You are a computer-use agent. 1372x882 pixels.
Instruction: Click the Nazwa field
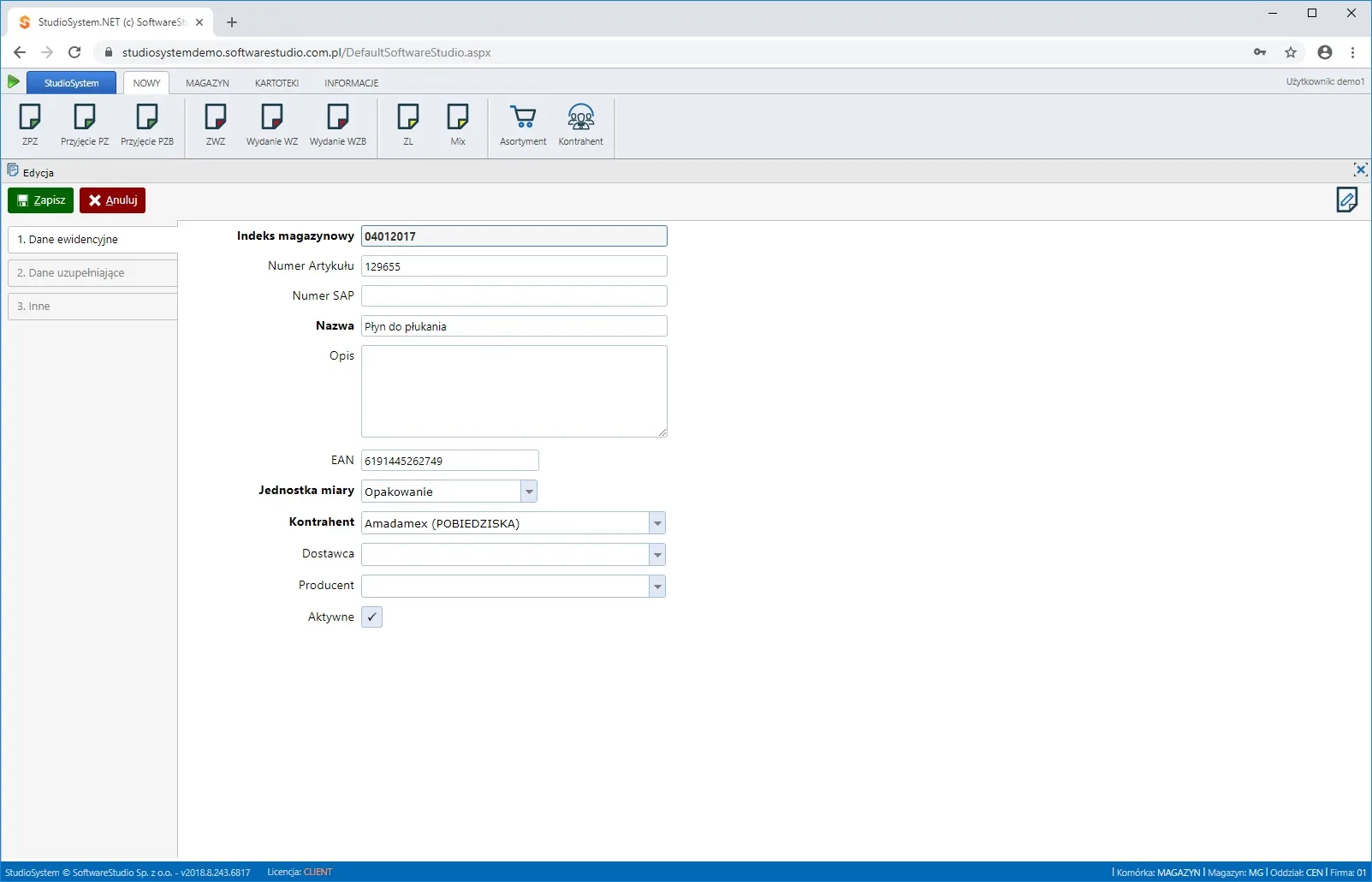pyautogui.click(x=514, y=326)
